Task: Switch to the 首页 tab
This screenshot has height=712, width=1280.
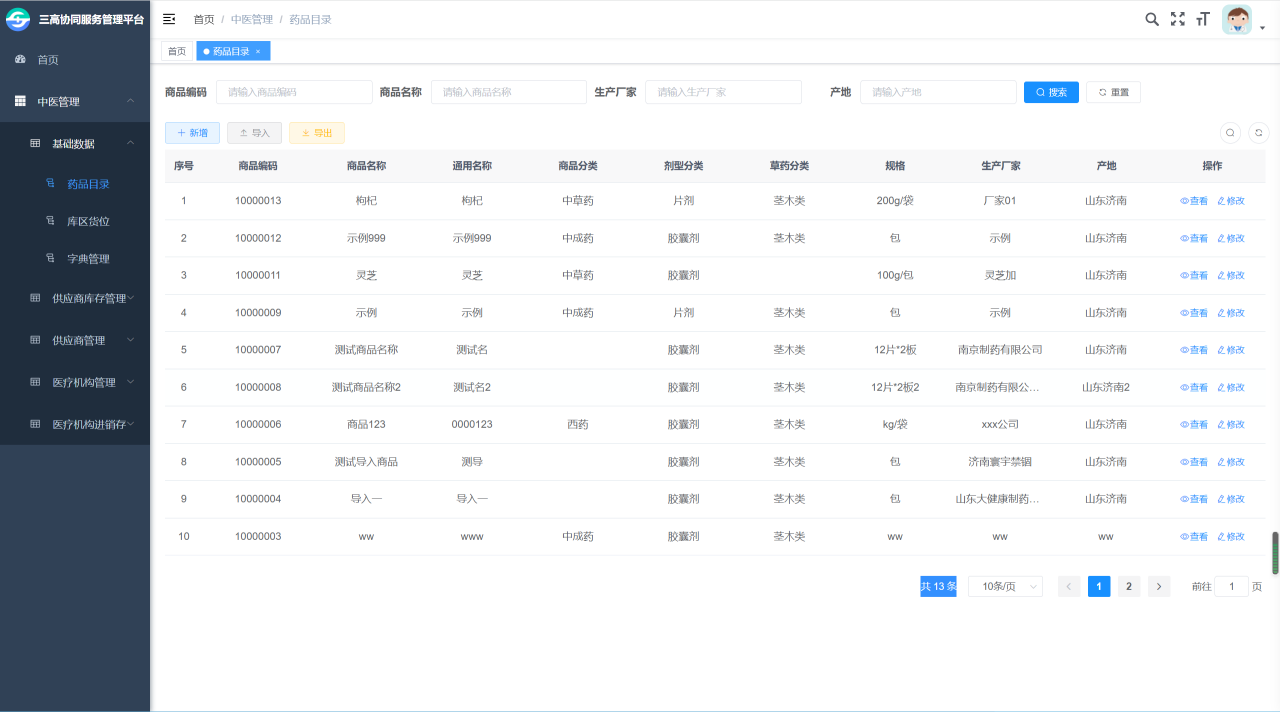Action: (176, 51)
